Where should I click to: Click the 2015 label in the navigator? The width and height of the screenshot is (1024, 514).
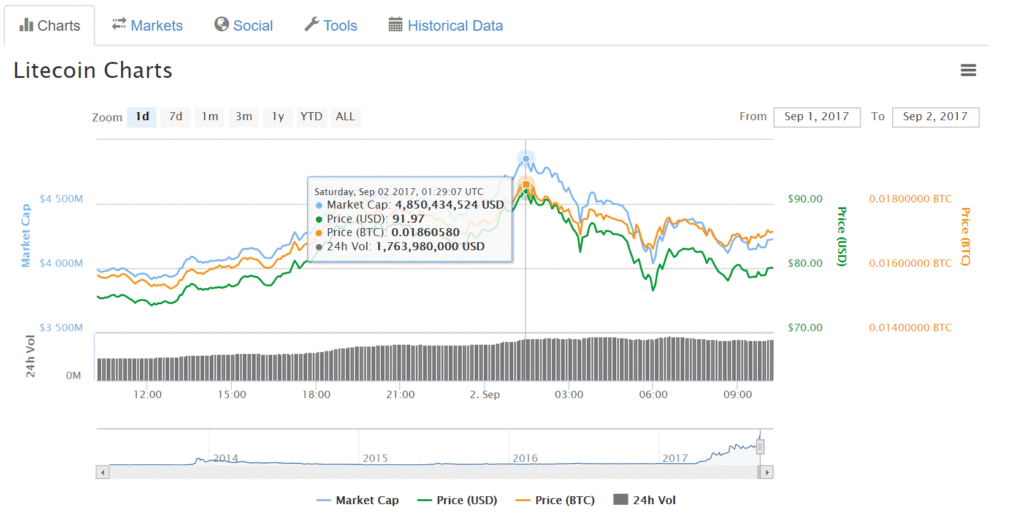pyautogui.click(x=375, y=458)
